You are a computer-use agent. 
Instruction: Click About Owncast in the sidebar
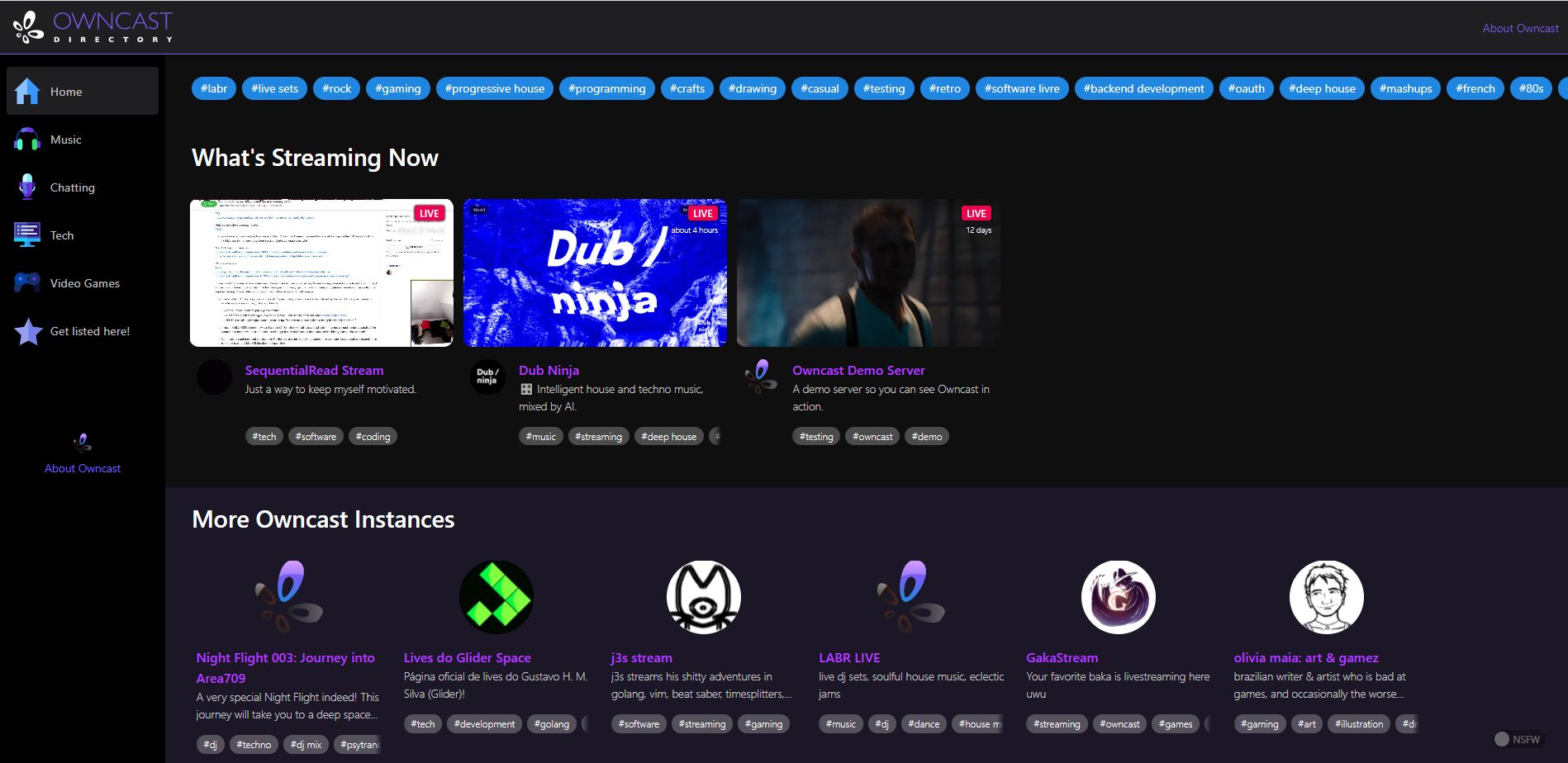click(x=83, y=468)
